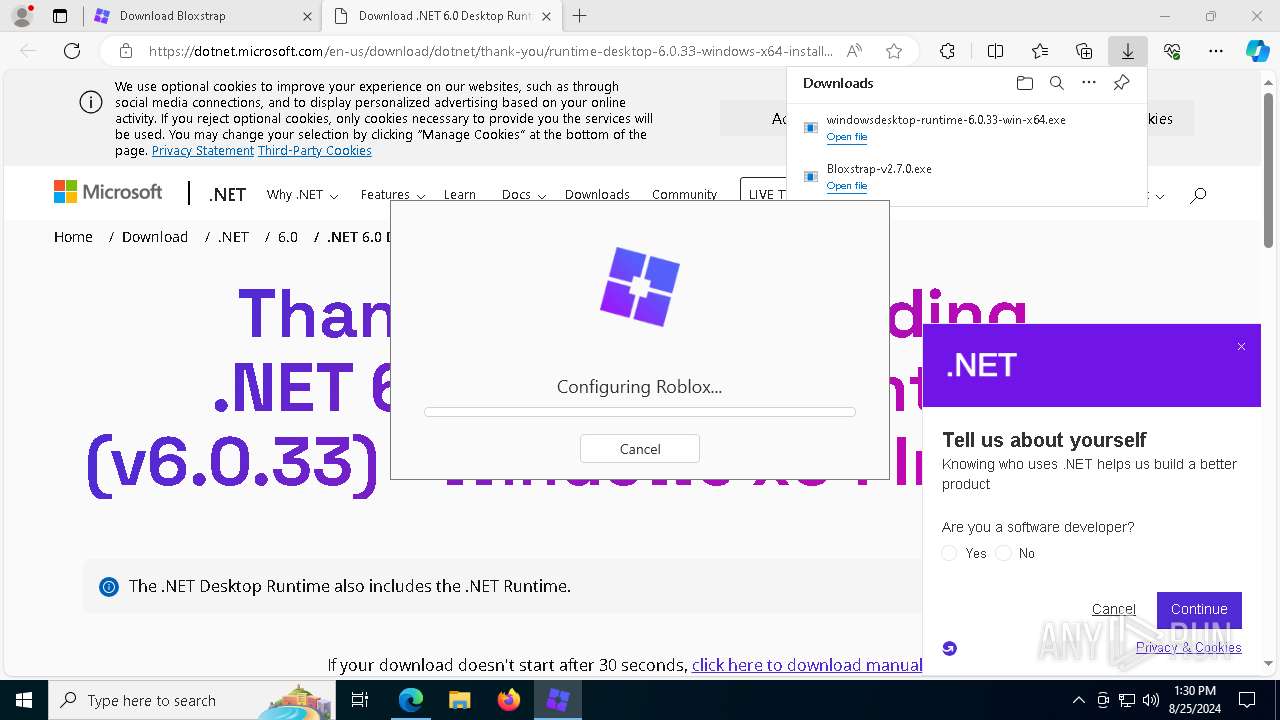Toggle the Downloads toolbar button
This screenshot has height=720, width=1280.
click(x=1128, y=51)
